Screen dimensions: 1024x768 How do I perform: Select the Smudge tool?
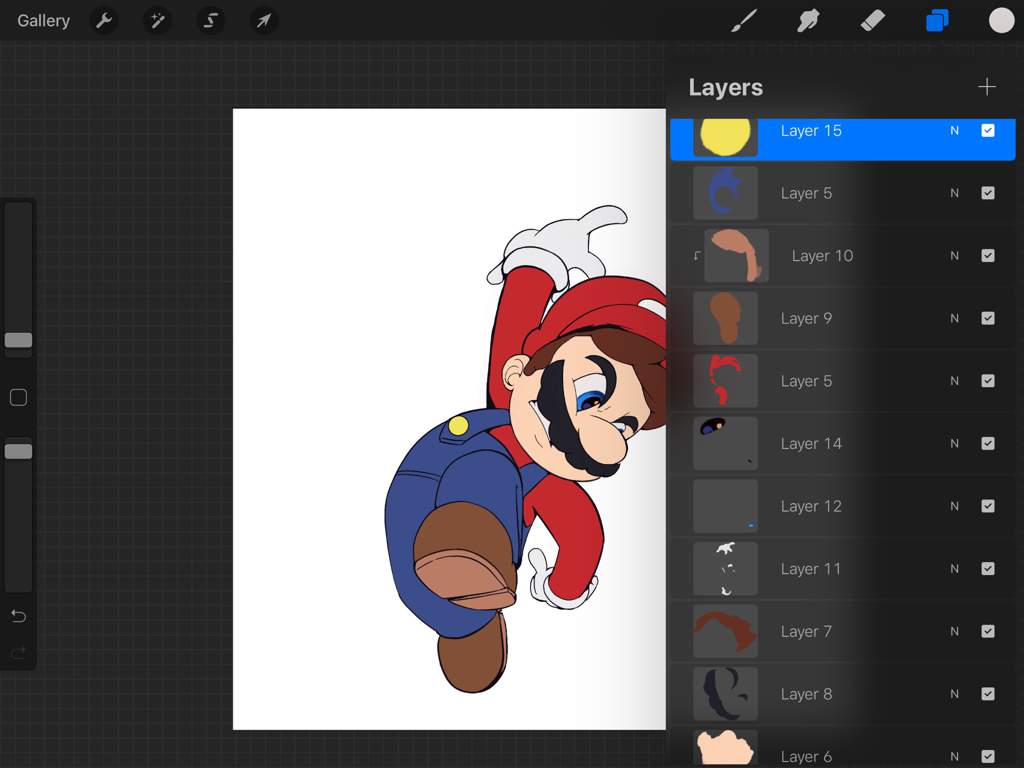pyautogui.click(x=808, y=21)
